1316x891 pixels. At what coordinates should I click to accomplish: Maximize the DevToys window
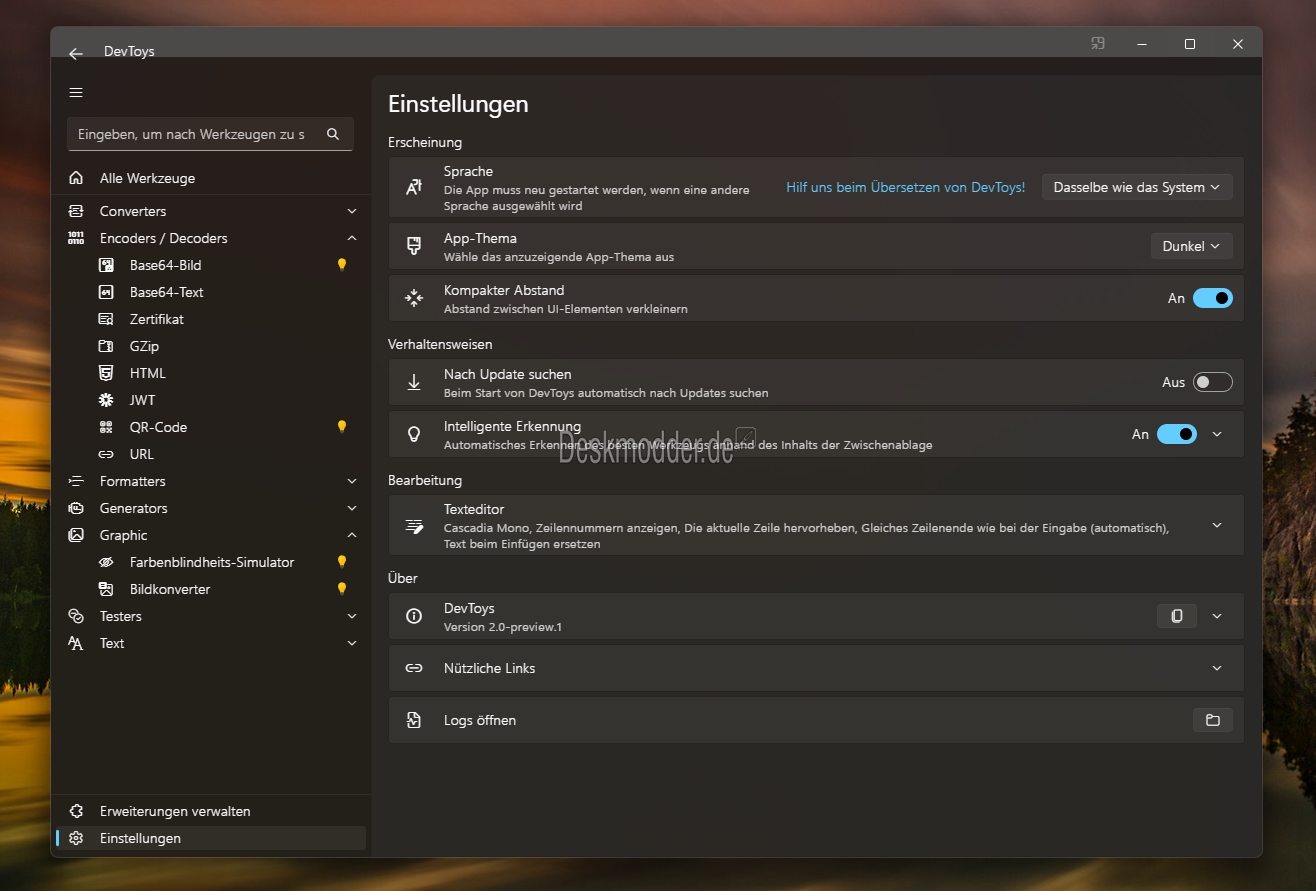(1190, 44)
